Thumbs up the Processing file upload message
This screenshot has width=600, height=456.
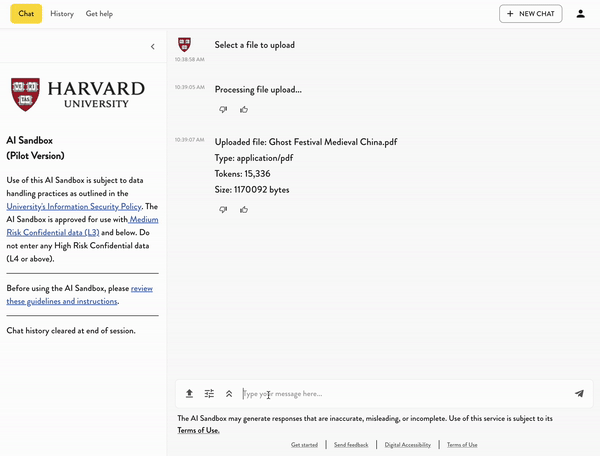(x=244, y=109)
